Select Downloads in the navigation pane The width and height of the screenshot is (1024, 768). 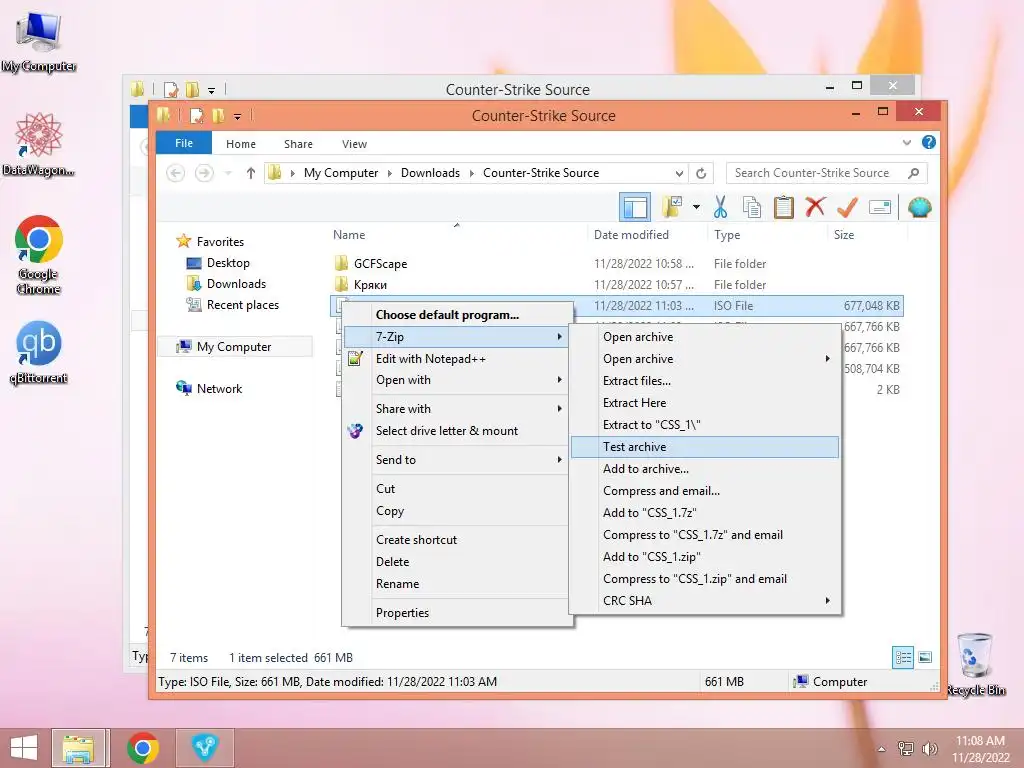point(236,283)
